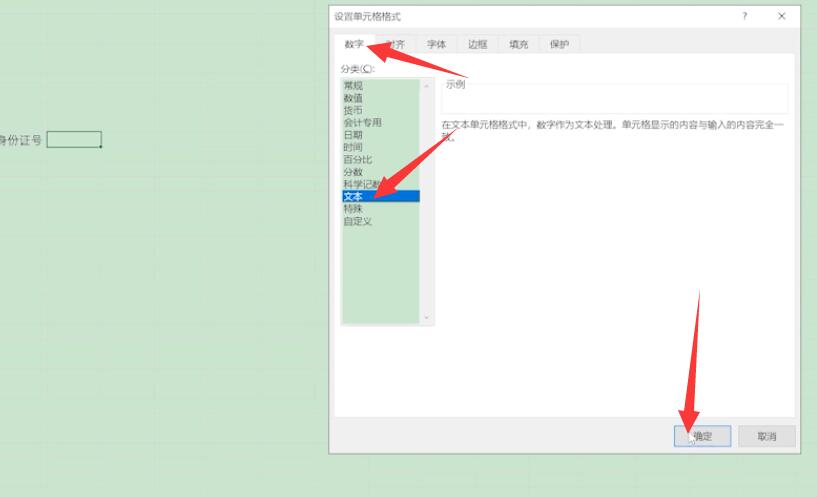
Task: Switch to the 边框 tab
Action: (x=477, y=44)
